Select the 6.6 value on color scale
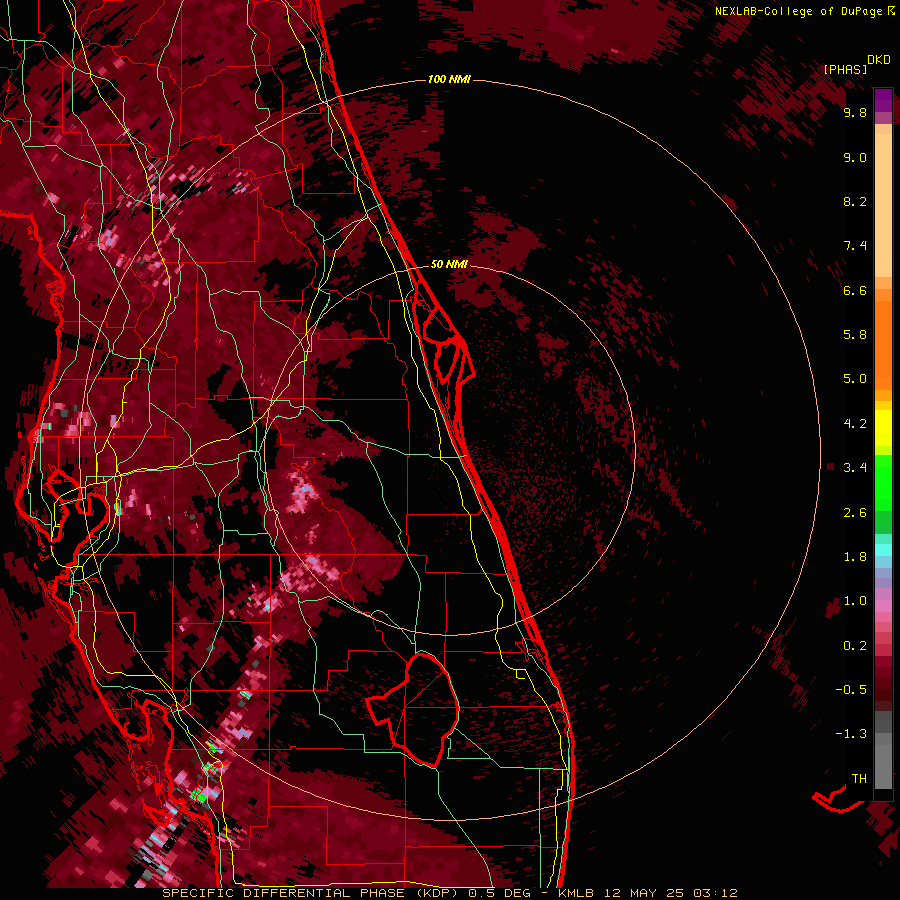Viewport: 900px width, 900px height. pos(855,290)
